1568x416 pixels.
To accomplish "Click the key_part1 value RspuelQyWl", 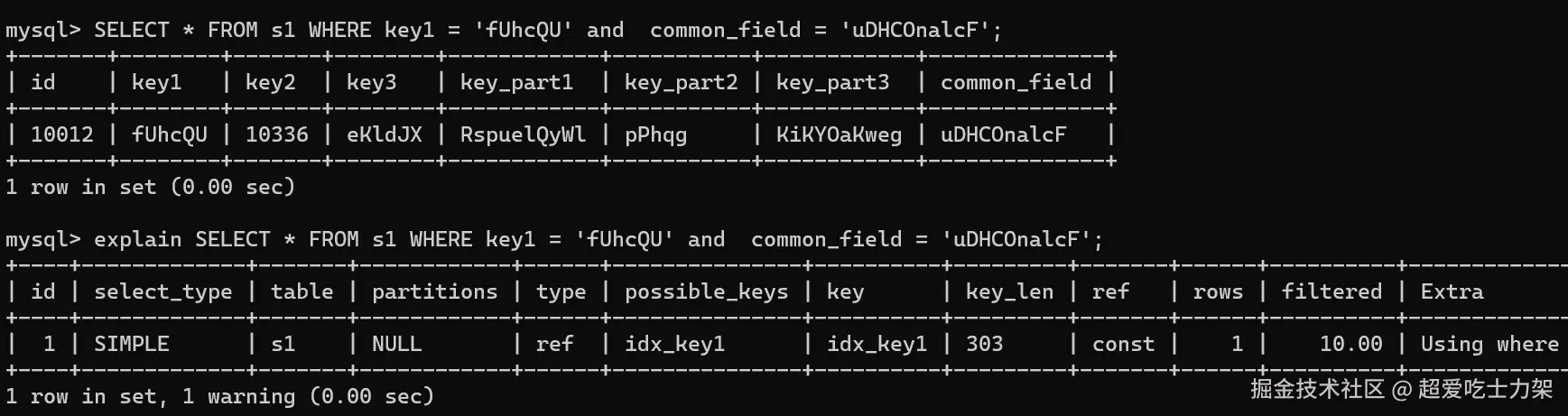I will click(522, 134).
